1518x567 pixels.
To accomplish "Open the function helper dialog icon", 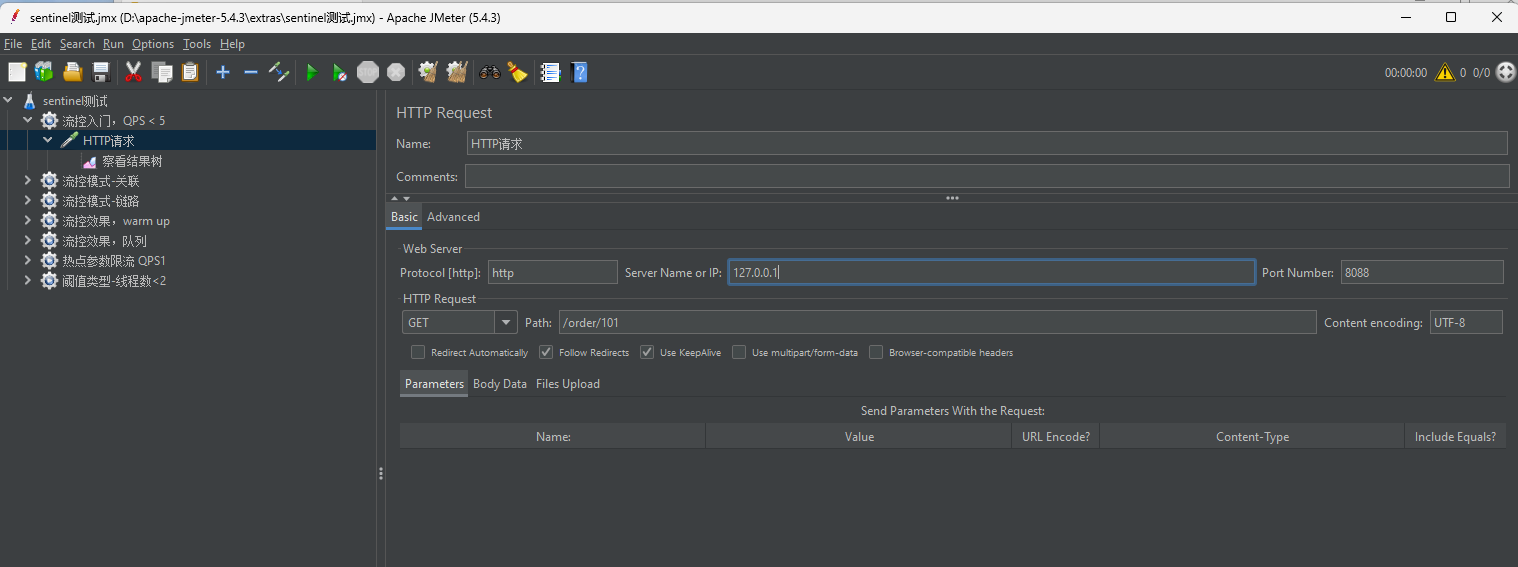I will [x=550, y=72].
